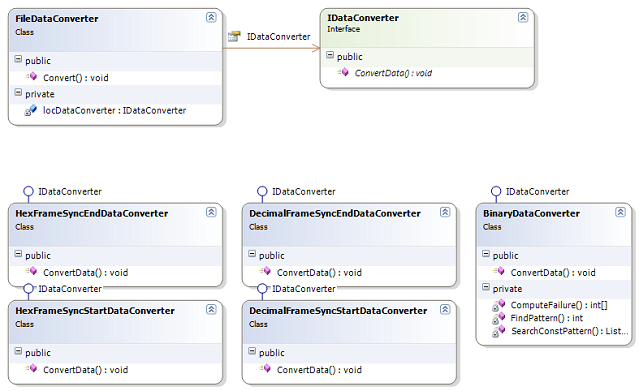Toggle public section of FileDataConverter
Screen dimensions: 639x391
pyautogui.click(x=18, y=59)
